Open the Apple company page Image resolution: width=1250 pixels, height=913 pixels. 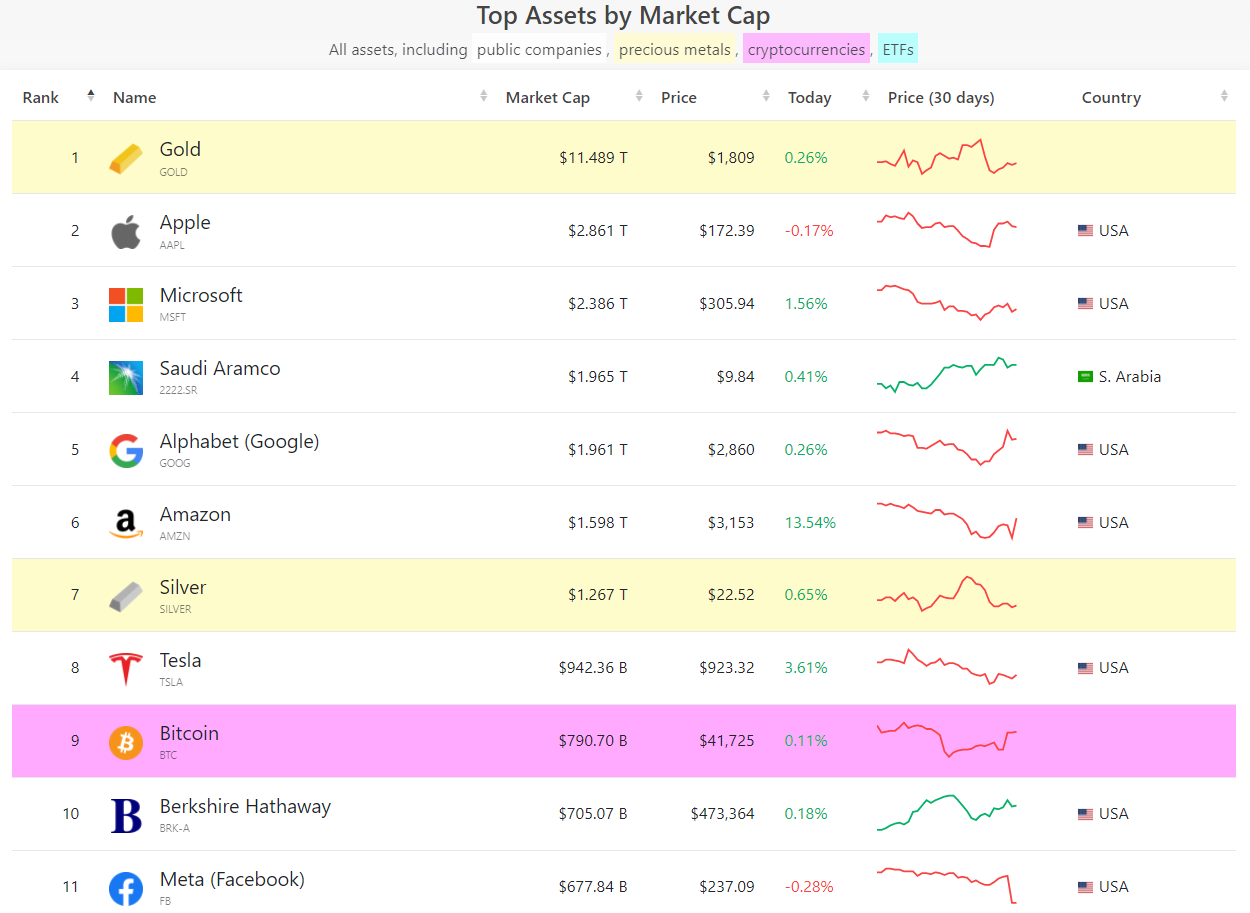click(x=185, y=223)
